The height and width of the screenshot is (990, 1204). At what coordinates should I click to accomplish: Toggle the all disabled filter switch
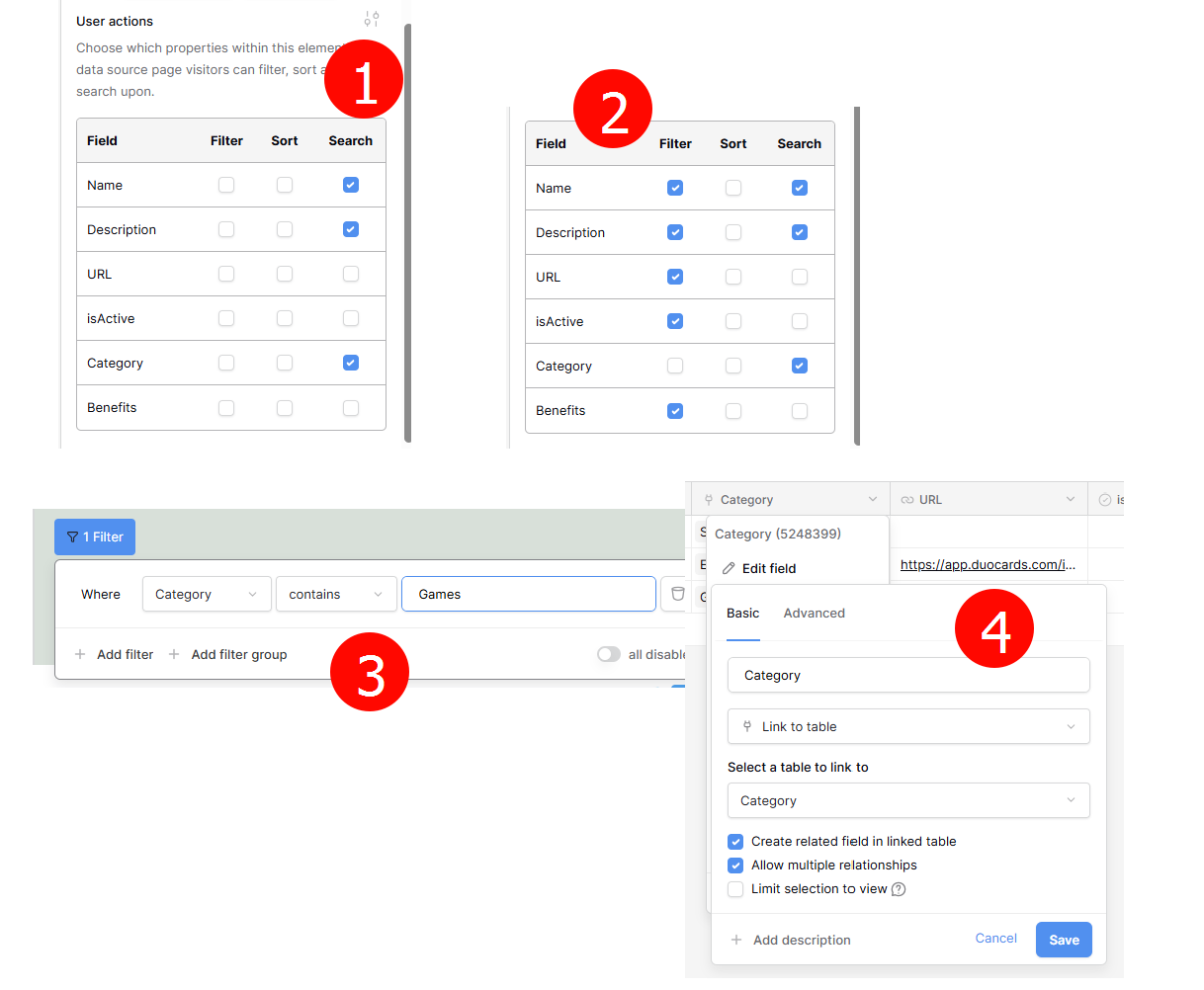click(x=609, y=654)
